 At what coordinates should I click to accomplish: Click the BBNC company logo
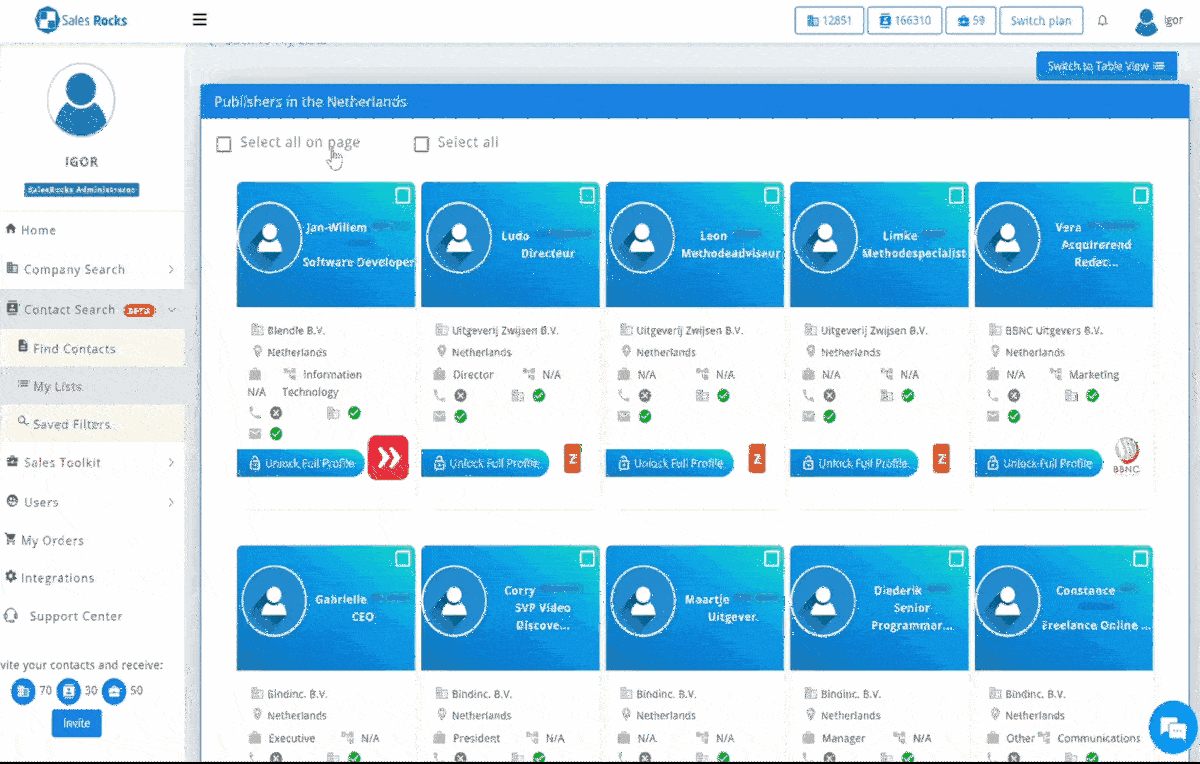[x=1127, y=458]
